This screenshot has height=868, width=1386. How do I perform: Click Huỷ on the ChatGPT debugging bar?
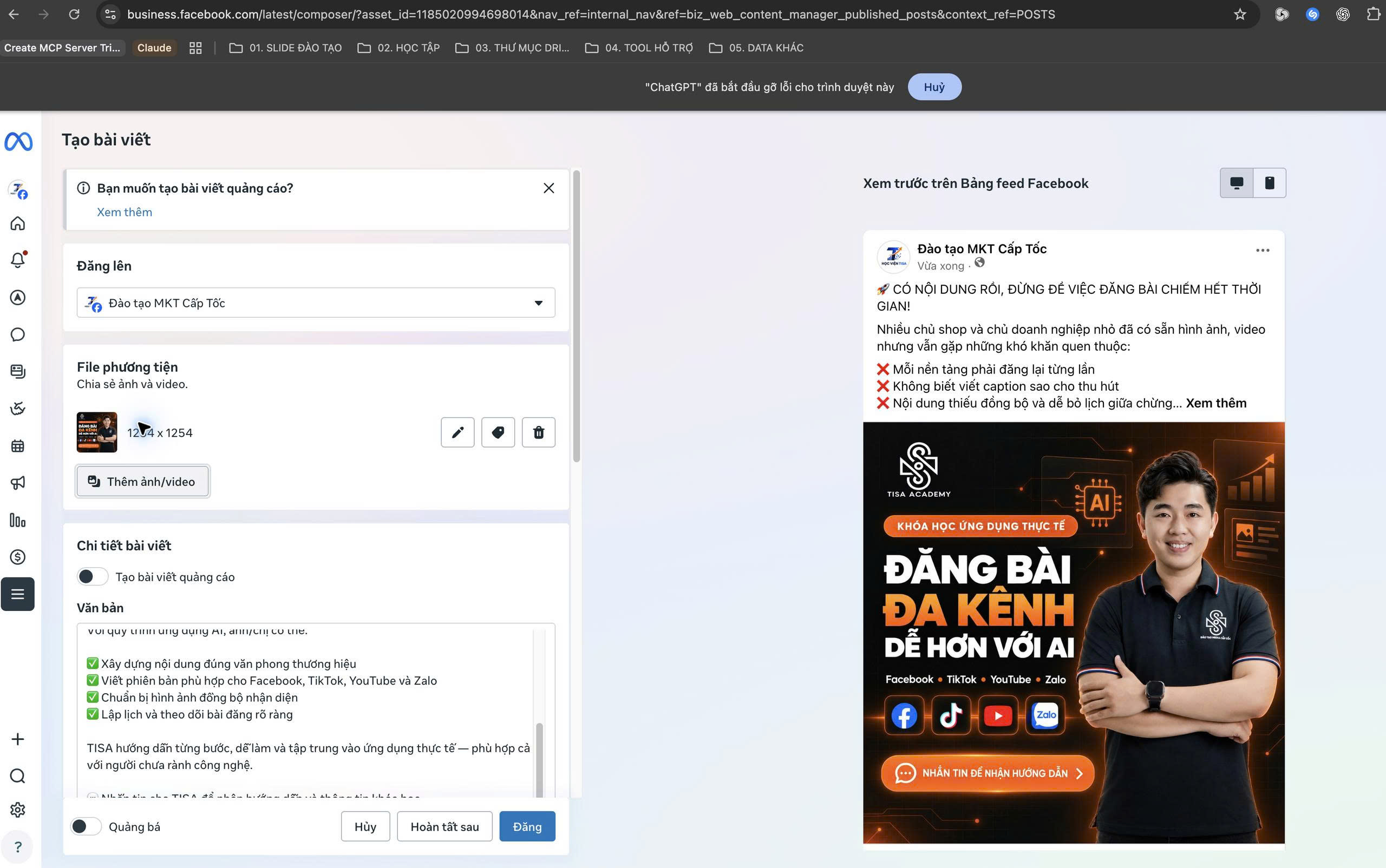pyautogui.click(x=934, y=87)
